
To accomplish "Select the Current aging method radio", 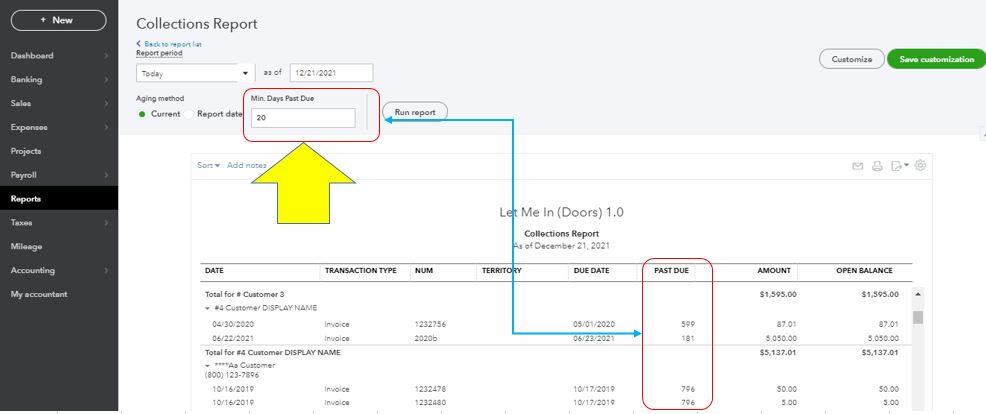I will [x=142, y=114].
